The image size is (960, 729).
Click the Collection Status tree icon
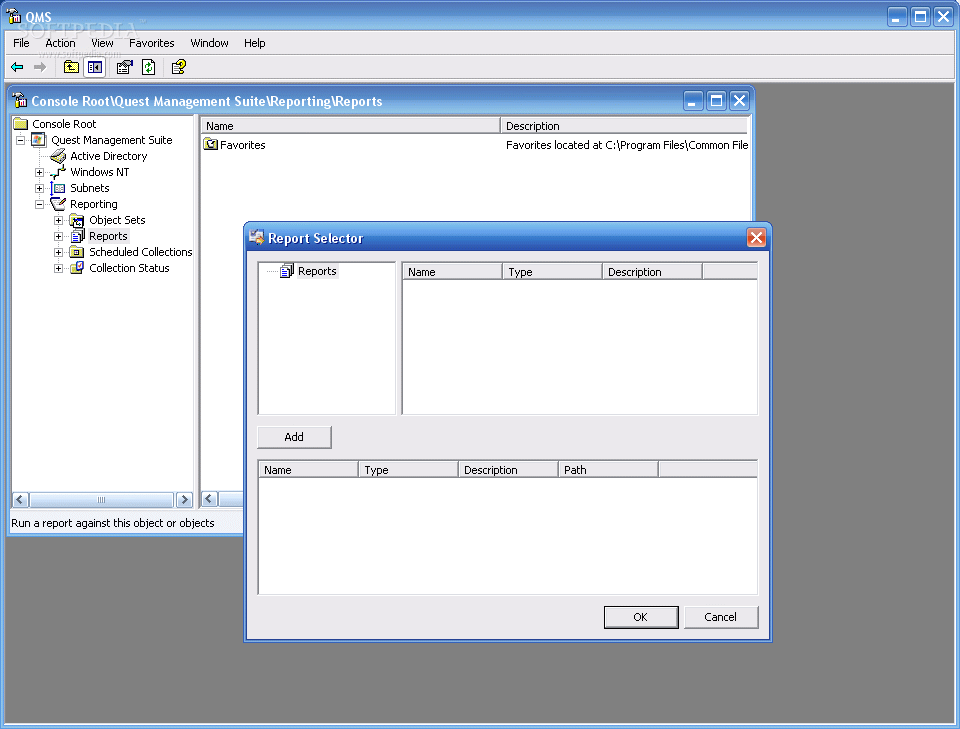[x=77, y=267]
